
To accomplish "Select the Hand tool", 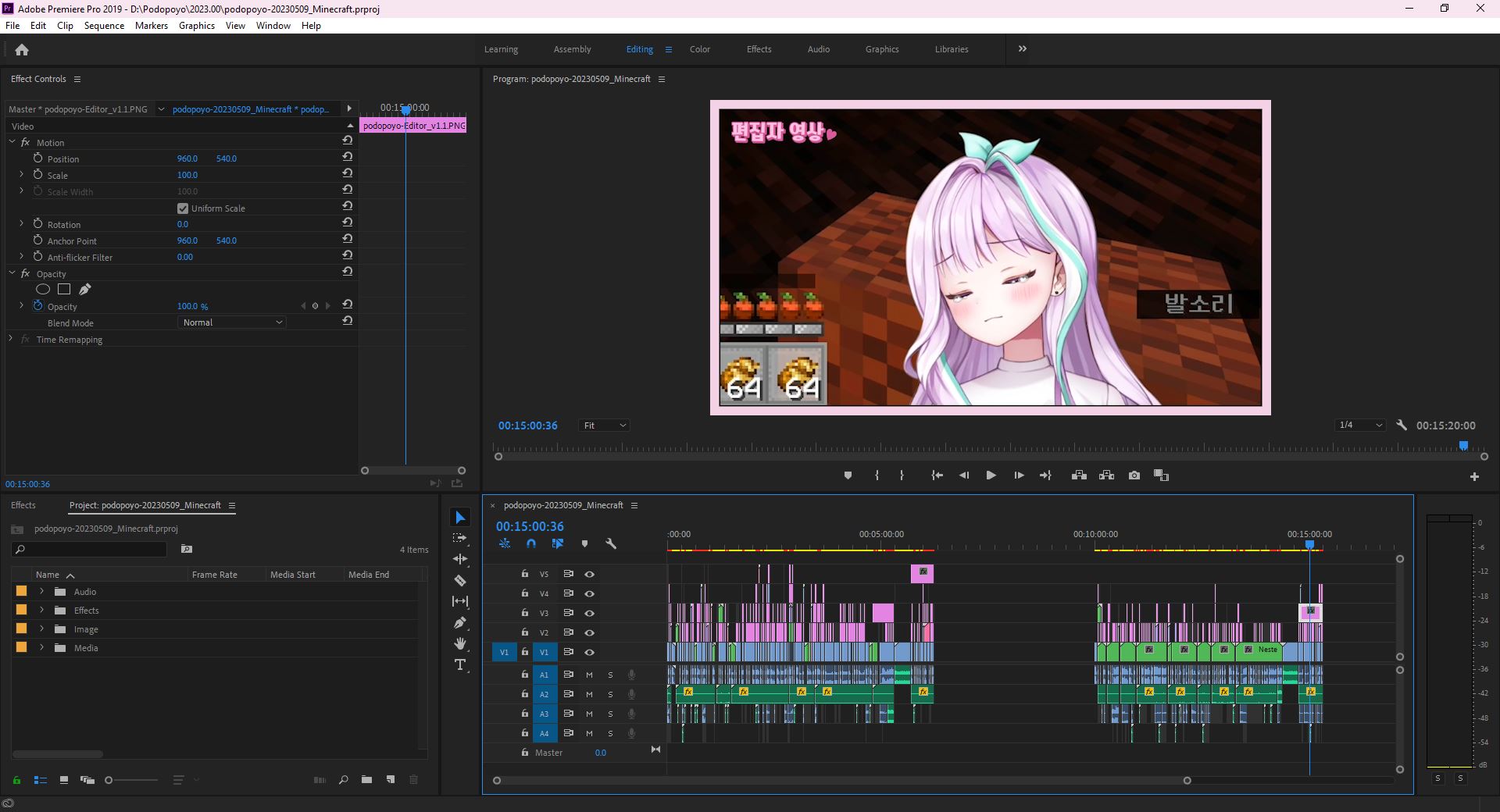I will pos(460,643).
